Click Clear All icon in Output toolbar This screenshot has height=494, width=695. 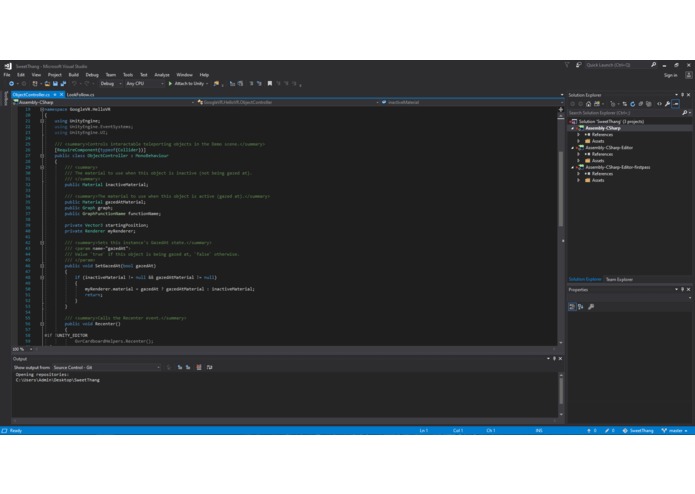(199, 367)
